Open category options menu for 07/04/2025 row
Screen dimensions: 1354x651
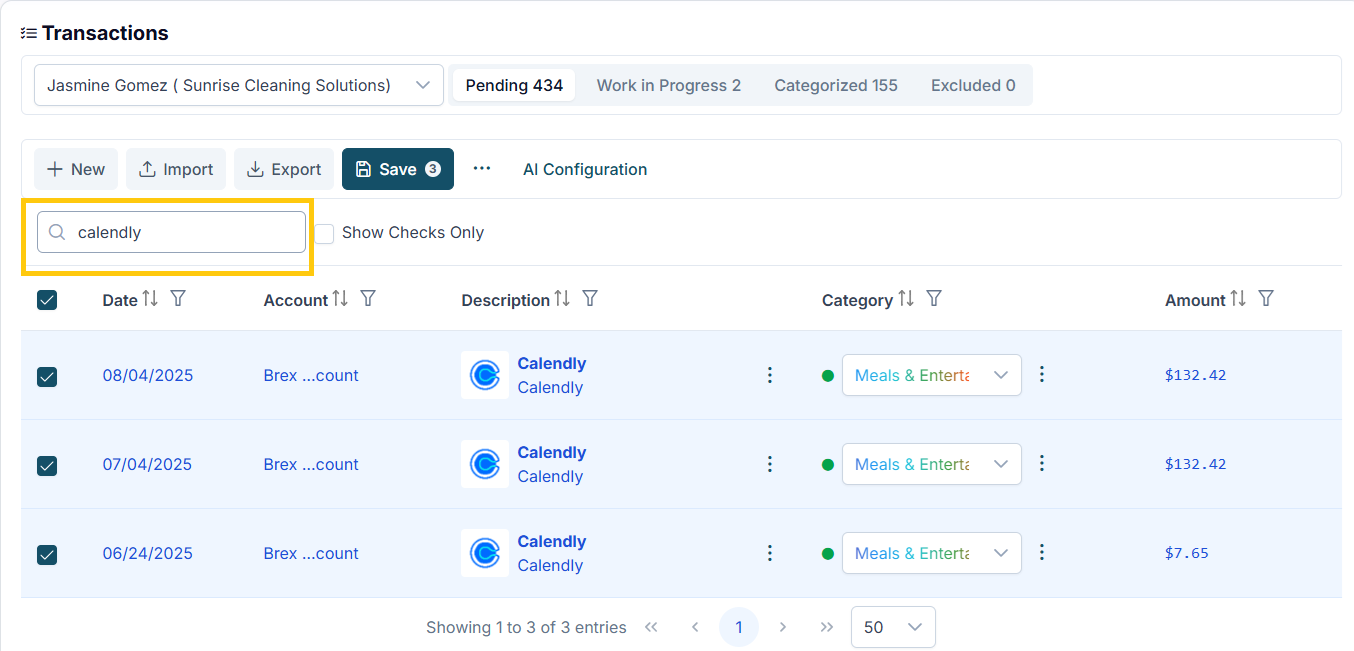[x=1042, y=463]
